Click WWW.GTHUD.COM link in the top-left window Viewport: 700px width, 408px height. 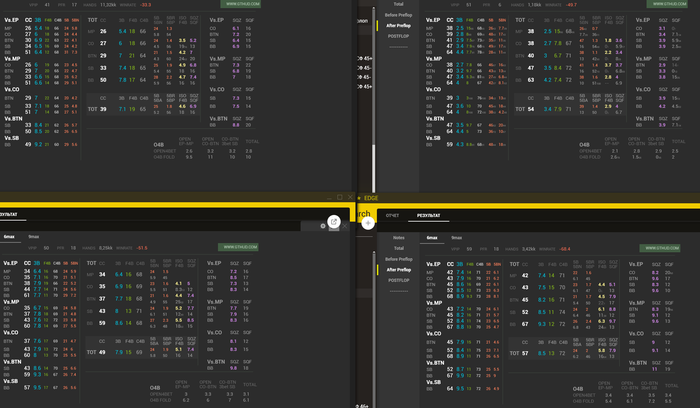241,4
